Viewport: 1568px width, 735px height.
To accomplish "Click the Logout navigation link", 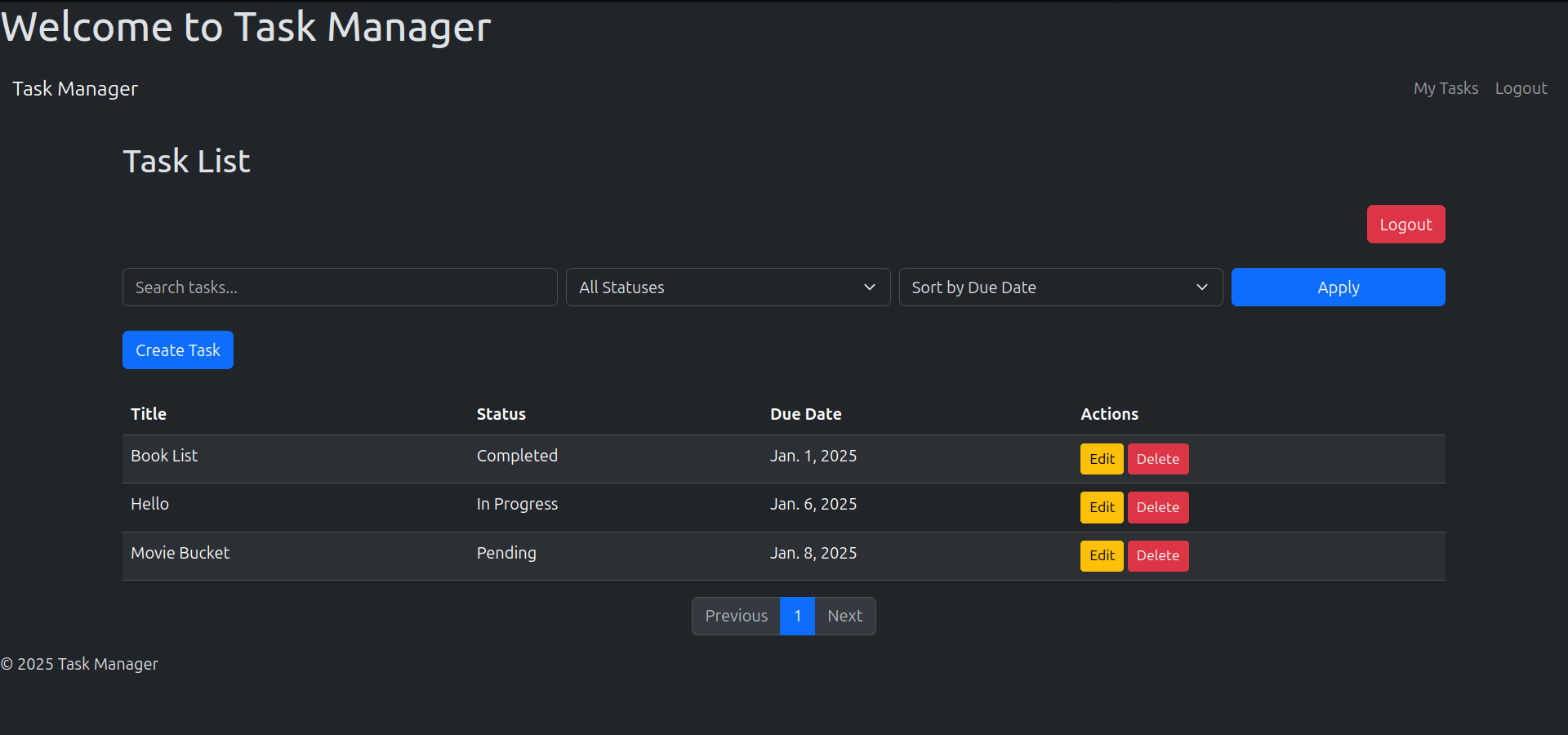I will [x=1521, y=88].
